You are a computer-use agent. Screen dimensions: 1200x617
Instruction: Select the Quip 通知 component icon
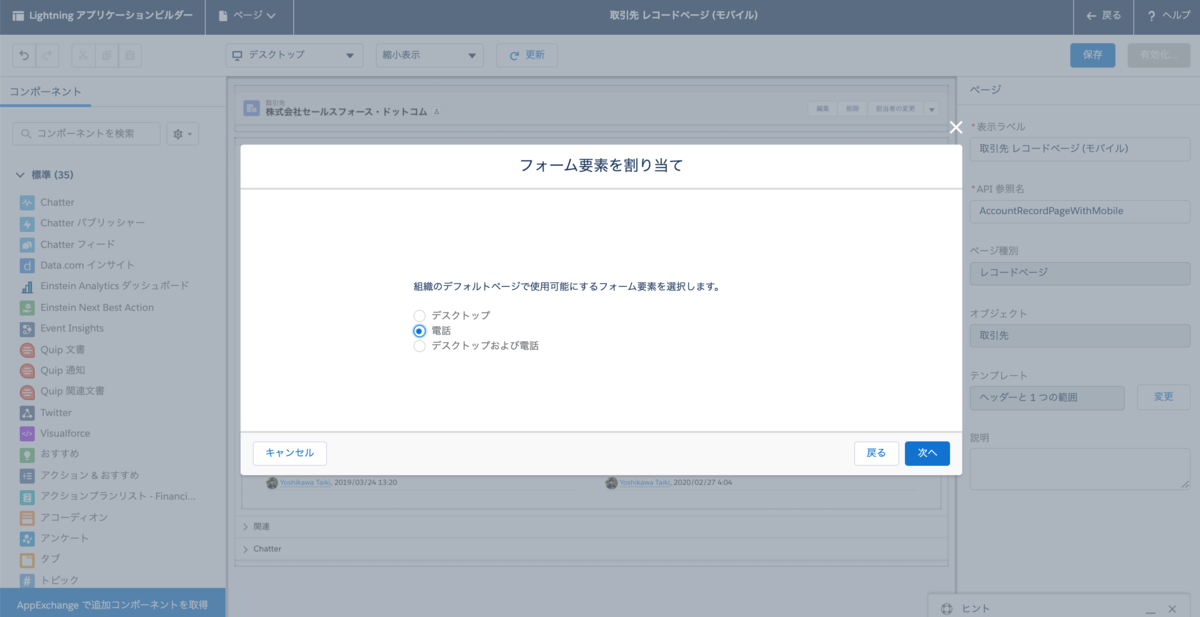click(28, 370)
